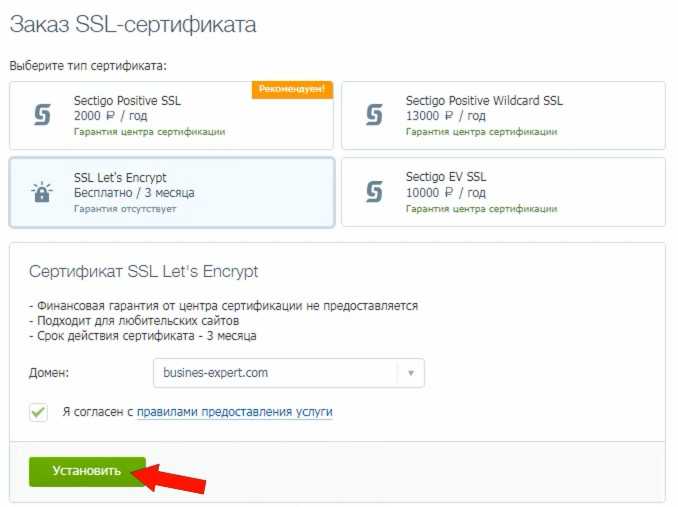
Task: Click the Заказ SSL-сертификата page heading
Action: (x=133, y=24)
